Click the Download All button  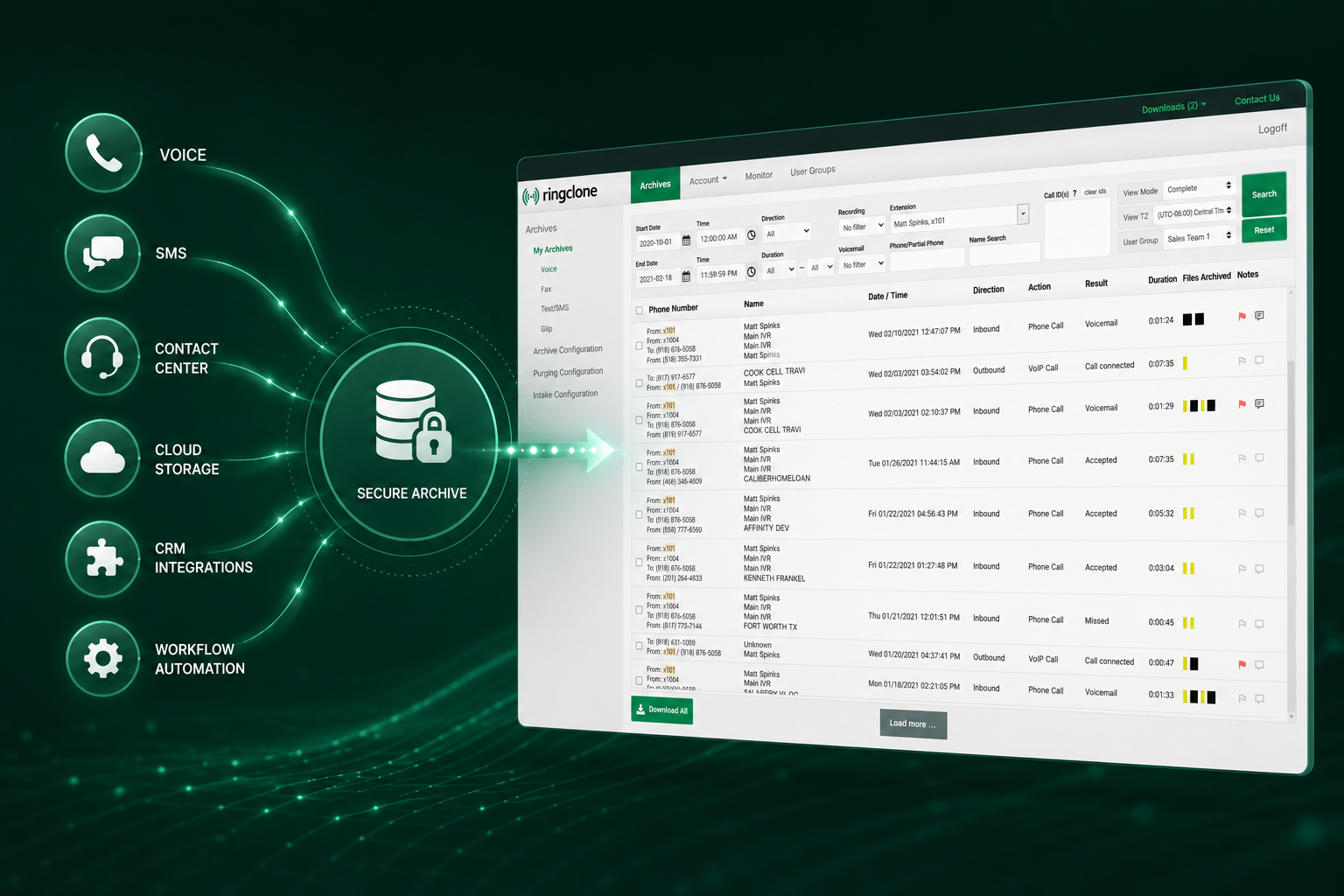(x=662, y=710)
